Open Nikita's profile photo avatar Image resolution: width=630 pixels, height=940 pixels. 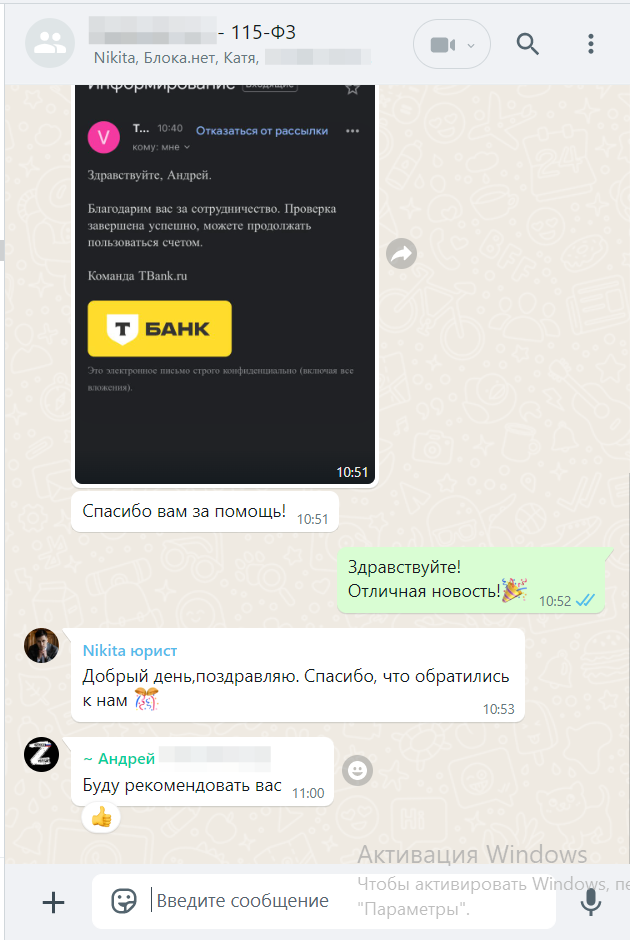(x=41, y=646)
